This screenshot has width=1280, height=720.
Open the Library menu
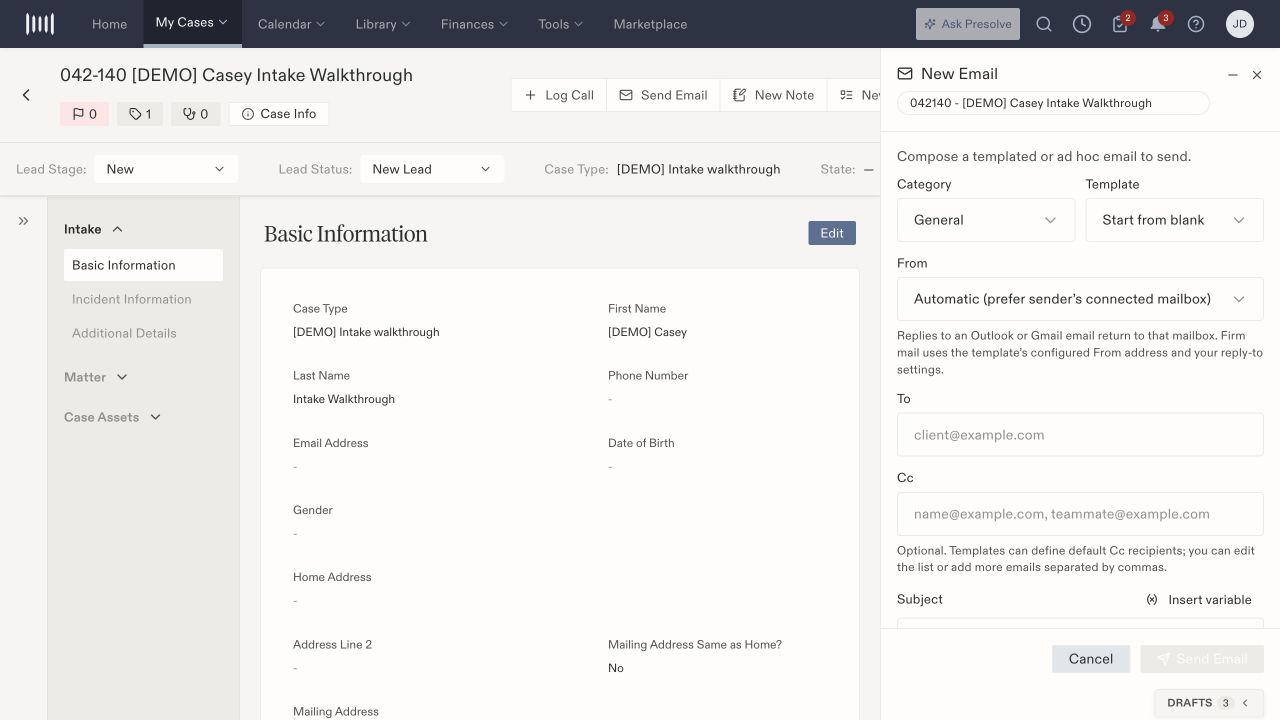click(x=383, y=24)
